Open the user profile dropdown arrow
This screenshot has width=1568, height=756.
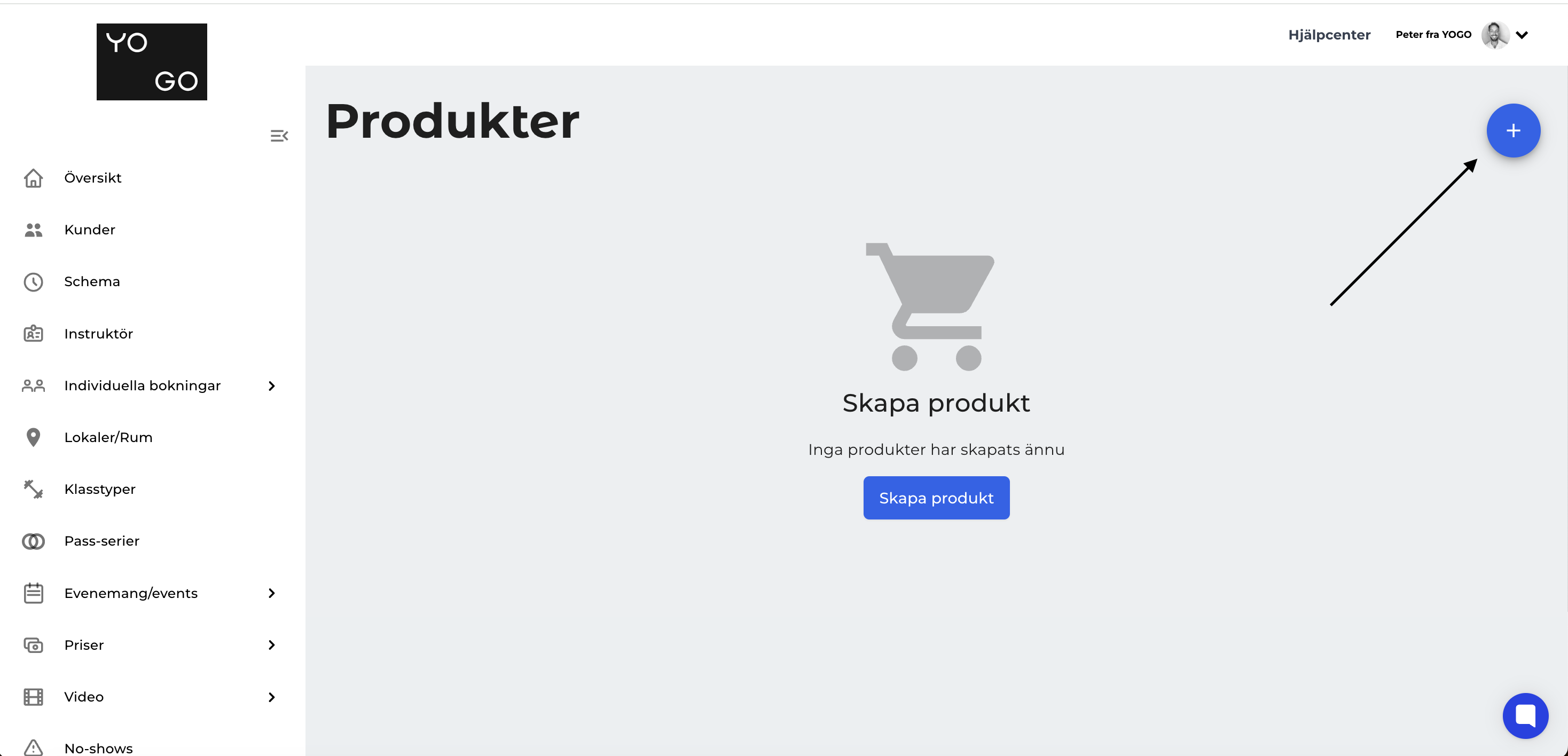(1521, 35)
